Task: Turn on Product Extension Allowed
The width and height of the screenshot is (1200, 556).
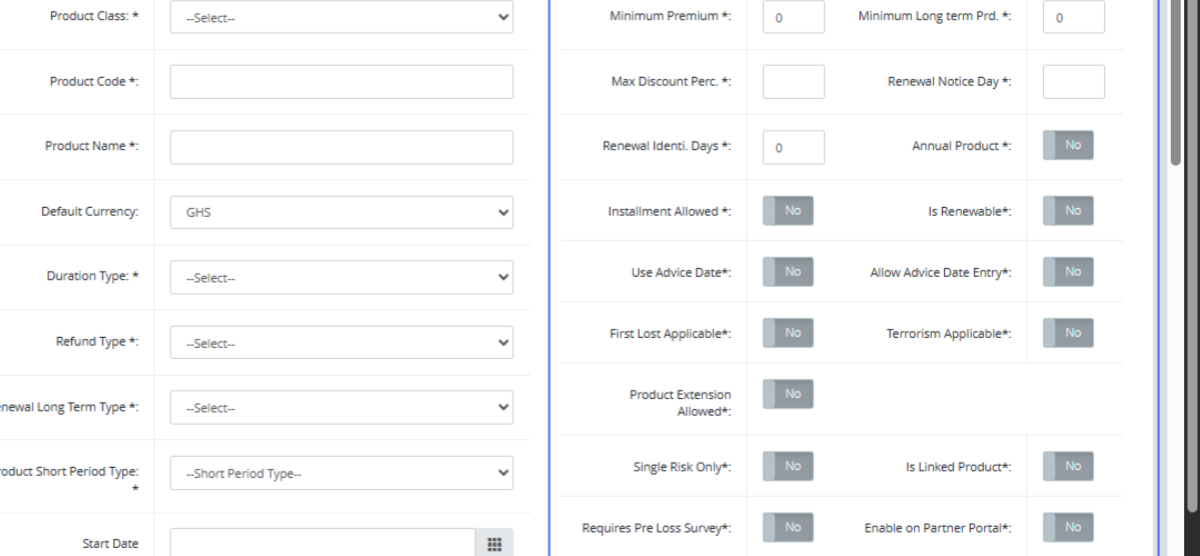Action: (x=788, y=394)
